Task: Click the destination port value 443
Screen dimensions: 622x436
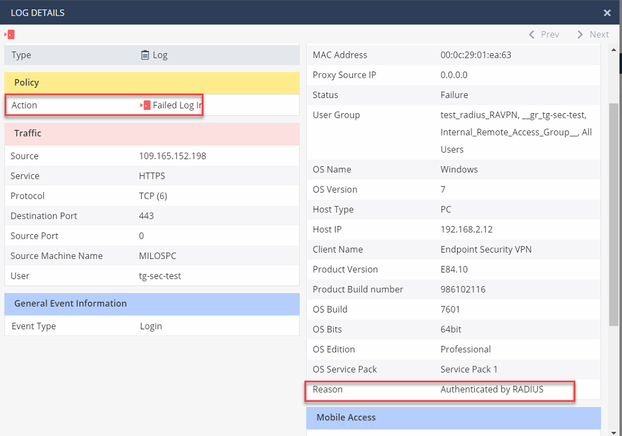Action: (x=146, y=216)
